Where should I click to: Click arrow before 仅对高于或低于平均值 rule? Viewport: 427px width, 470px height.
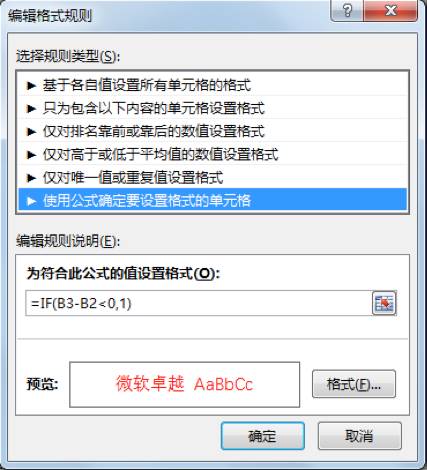[x=31, y=155]
